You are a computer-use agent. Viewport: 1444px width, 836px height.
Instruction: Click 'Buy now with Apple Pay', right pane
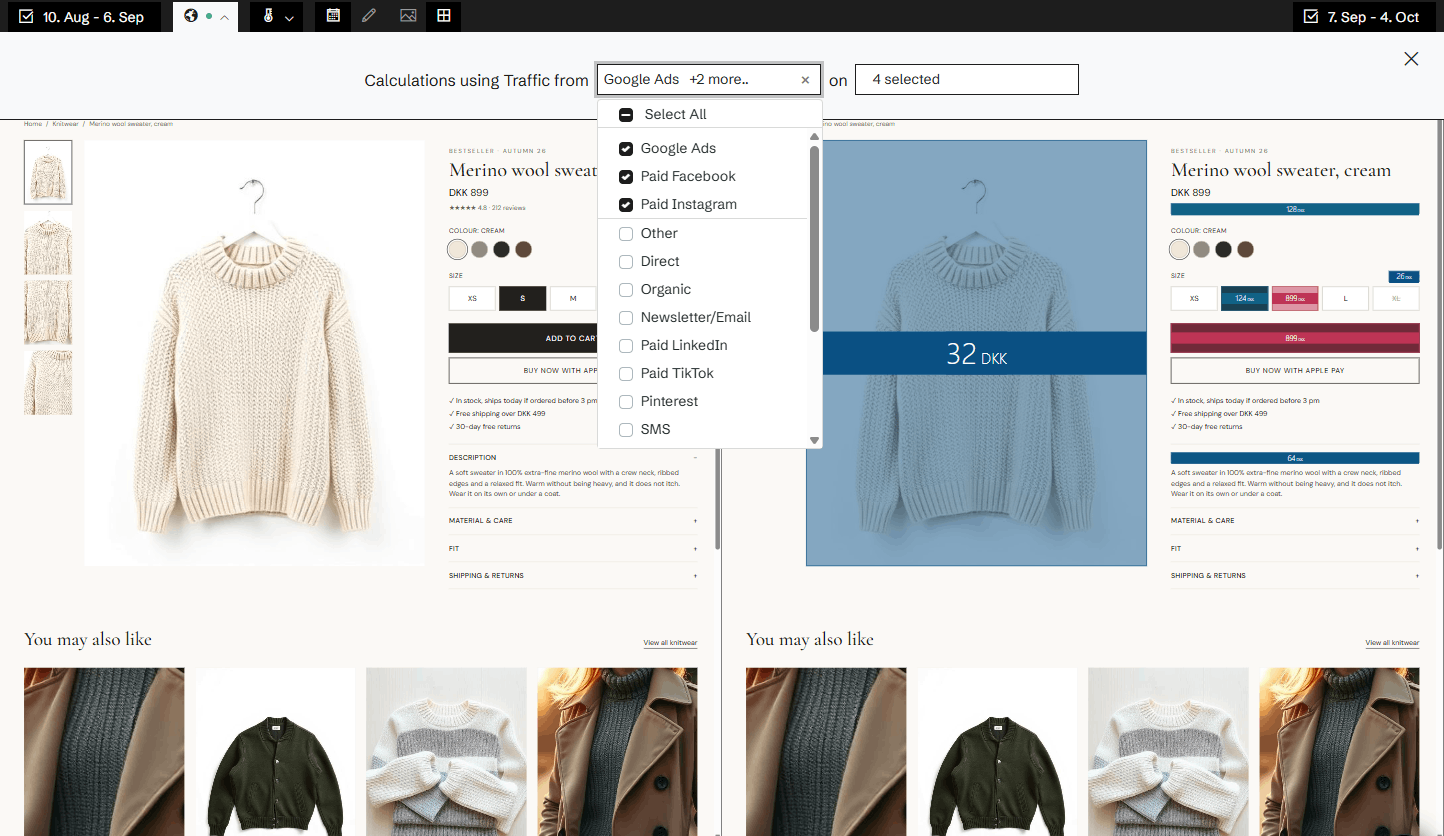[x=1295, y=370]
